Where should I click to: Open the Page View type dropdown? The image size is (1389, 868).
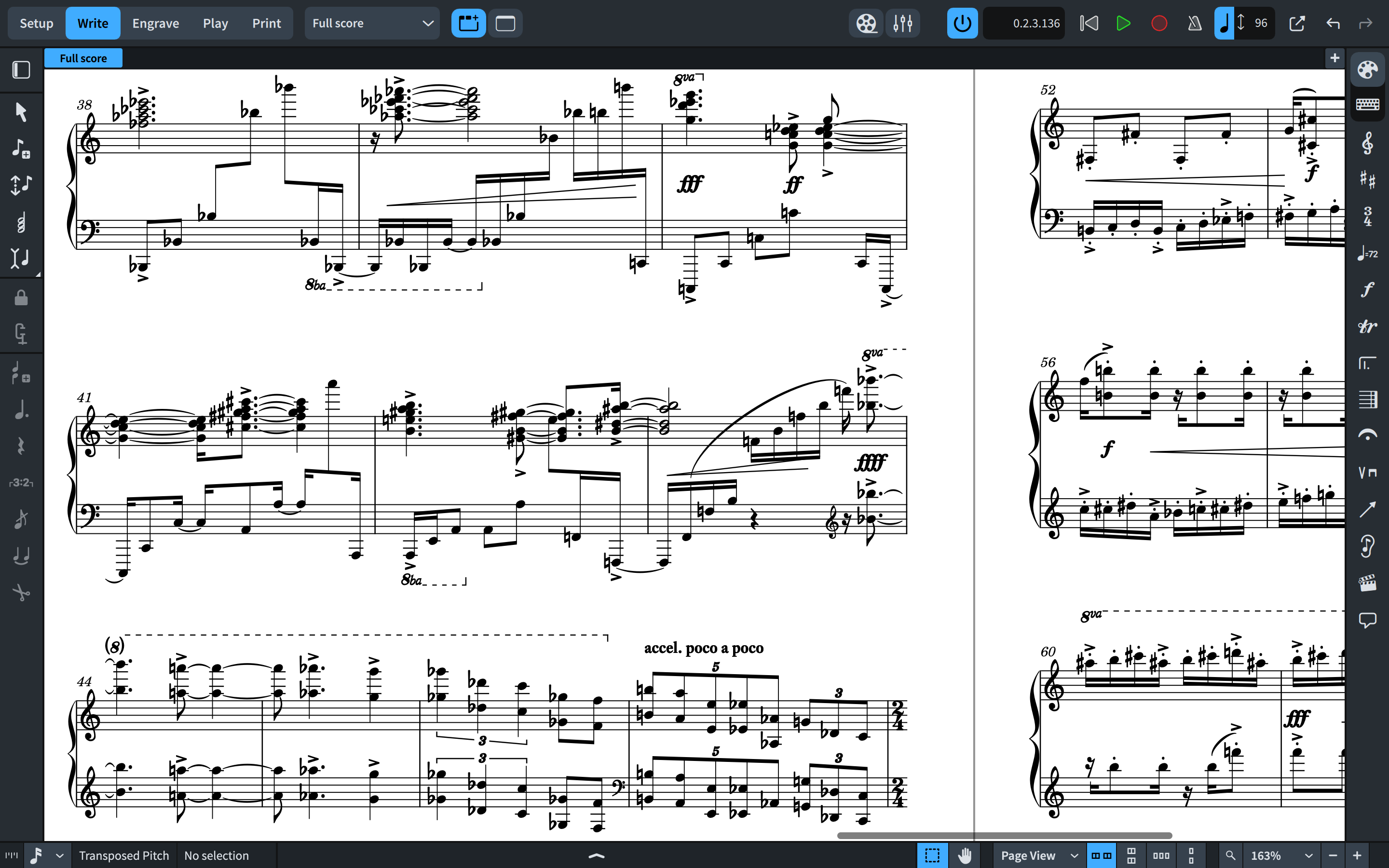(1039, 855)
